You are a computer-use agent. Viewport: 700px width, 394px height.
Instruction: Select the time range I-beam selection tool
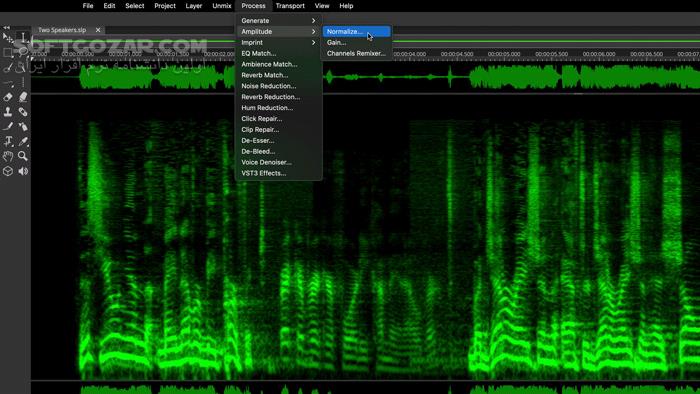[x=23, y=37]
